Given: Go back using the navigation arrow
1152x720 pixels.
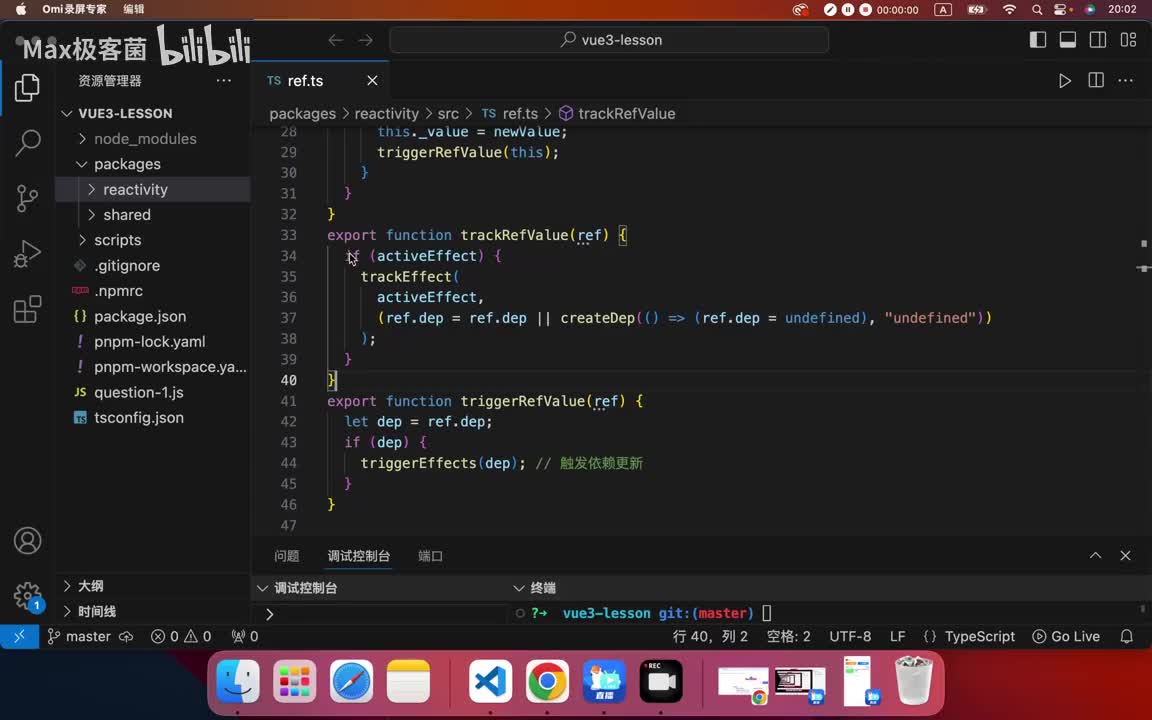Looking at the screenshot, I should click(x=336, y=40).
